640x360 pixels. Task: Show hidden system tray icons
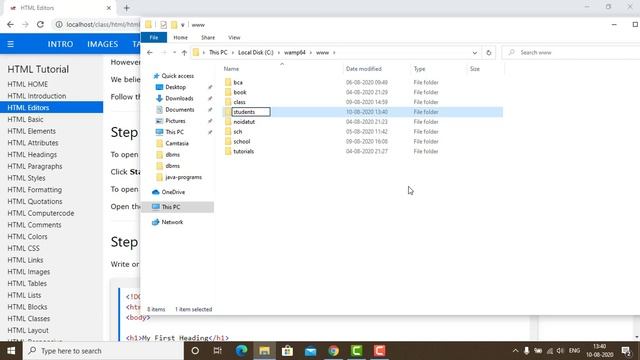[x=515, y=351]
